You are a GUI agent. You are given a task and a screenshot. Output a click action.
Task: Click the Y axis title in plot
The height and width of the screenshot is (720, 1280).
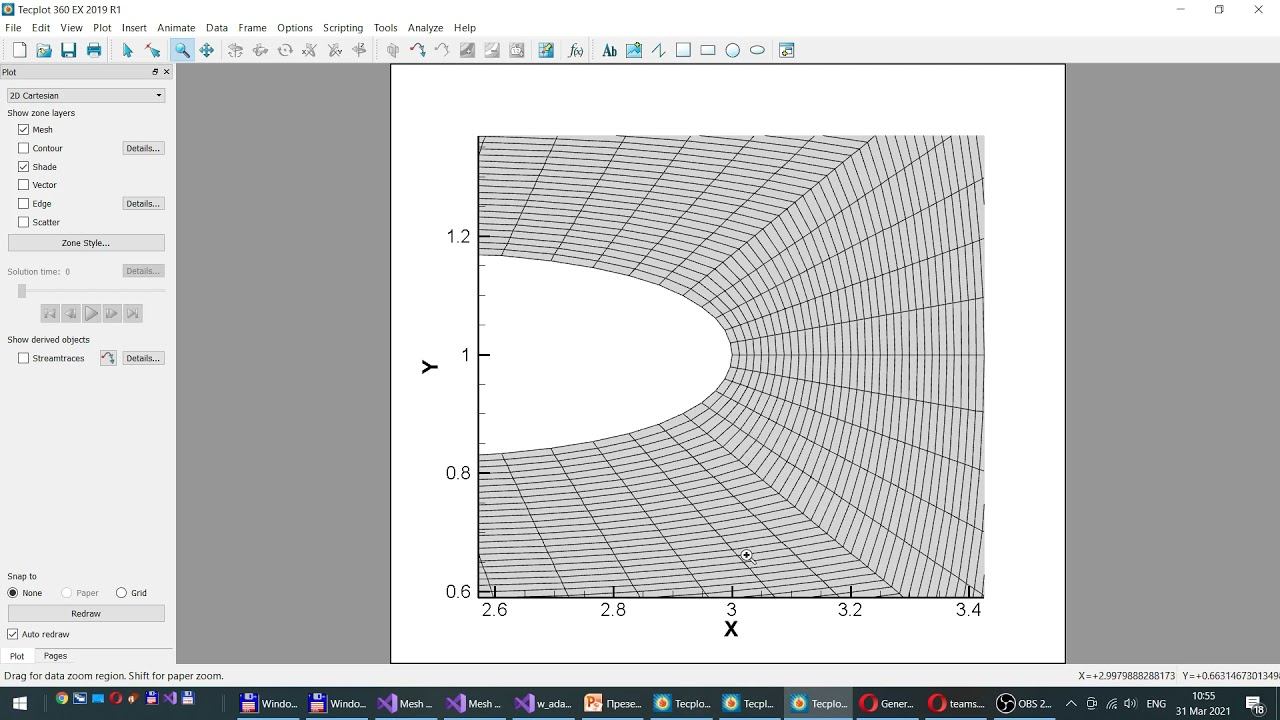[x=430, y=367]
